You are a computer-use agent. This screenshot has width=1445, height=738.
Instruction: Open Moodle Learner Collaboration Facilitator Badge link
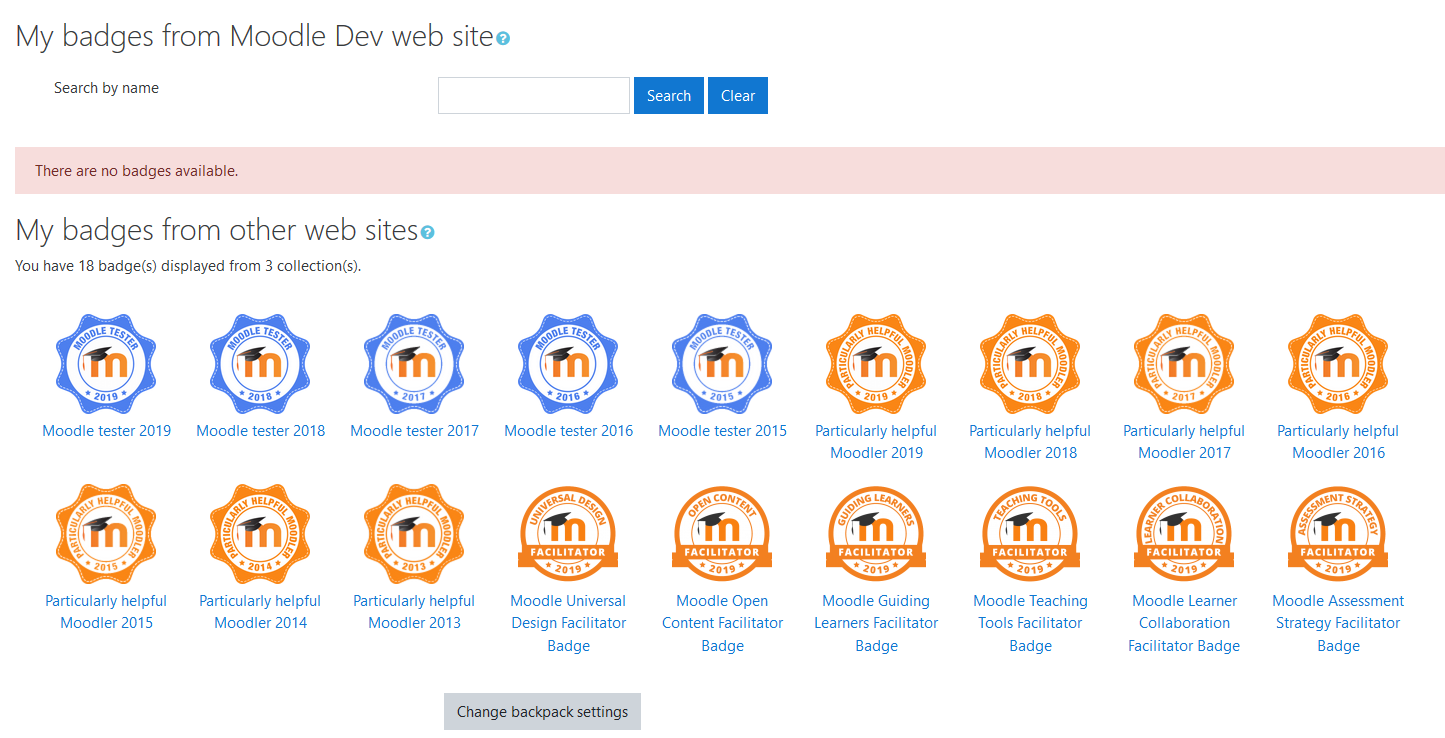point(1185,623)
